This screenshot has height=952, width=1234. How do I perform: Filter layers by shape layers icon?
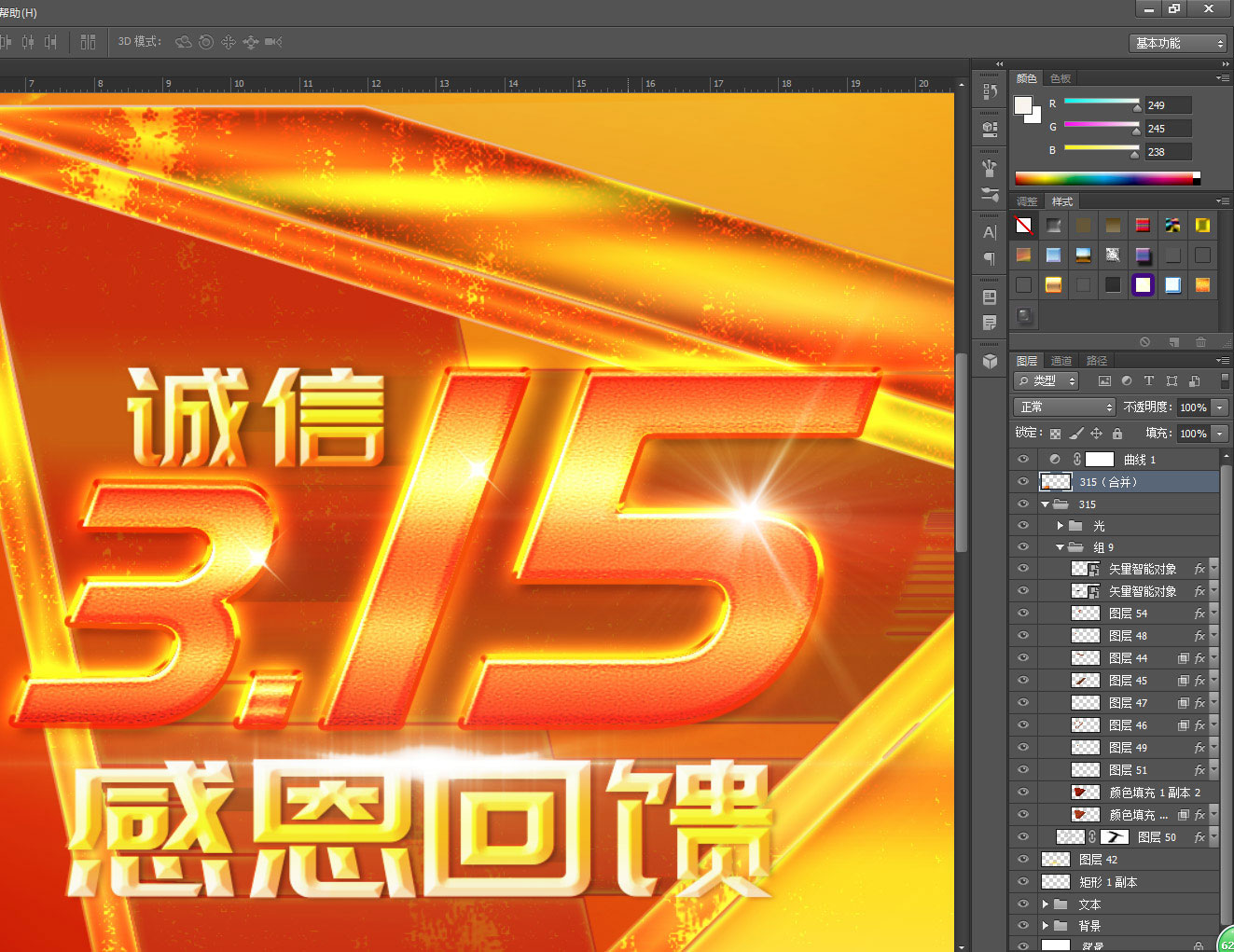click(x=1172, y=380)
